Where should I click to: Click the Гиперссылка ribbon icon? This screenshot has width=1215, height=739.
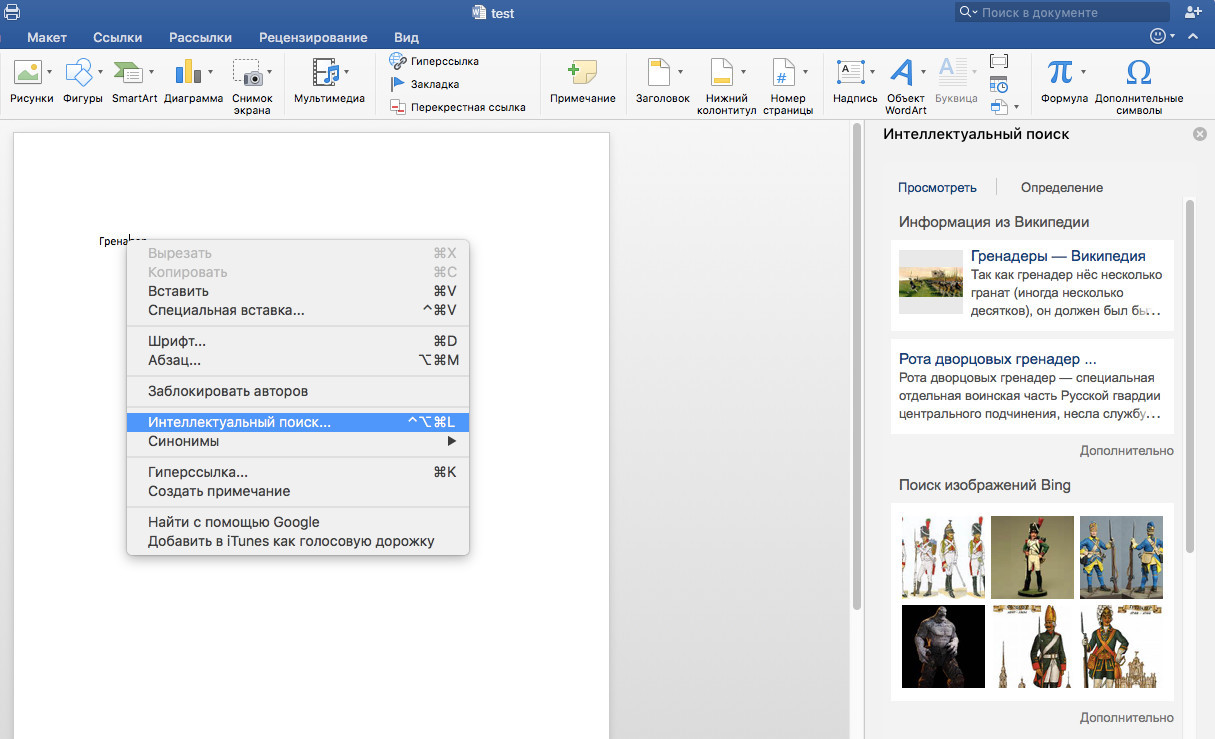point(397,61)
